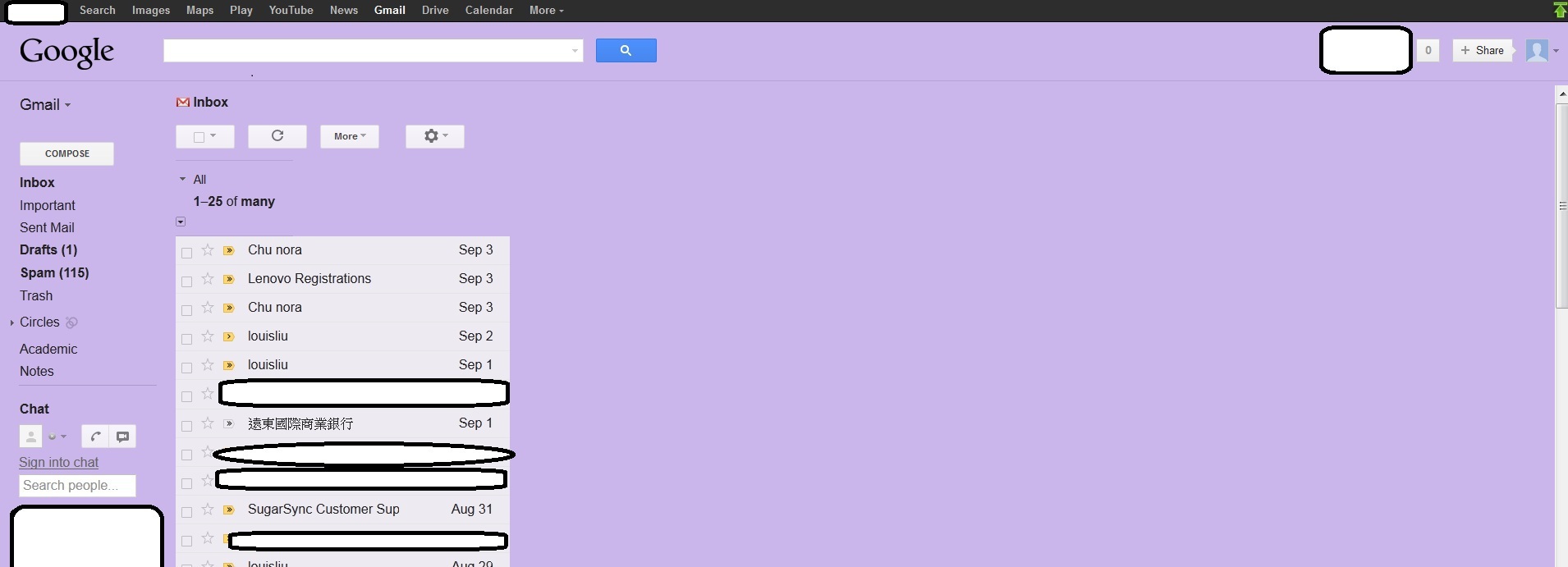The image size is (1568, 567).
Task: Open Play from top bar
Action: point(241,10)
